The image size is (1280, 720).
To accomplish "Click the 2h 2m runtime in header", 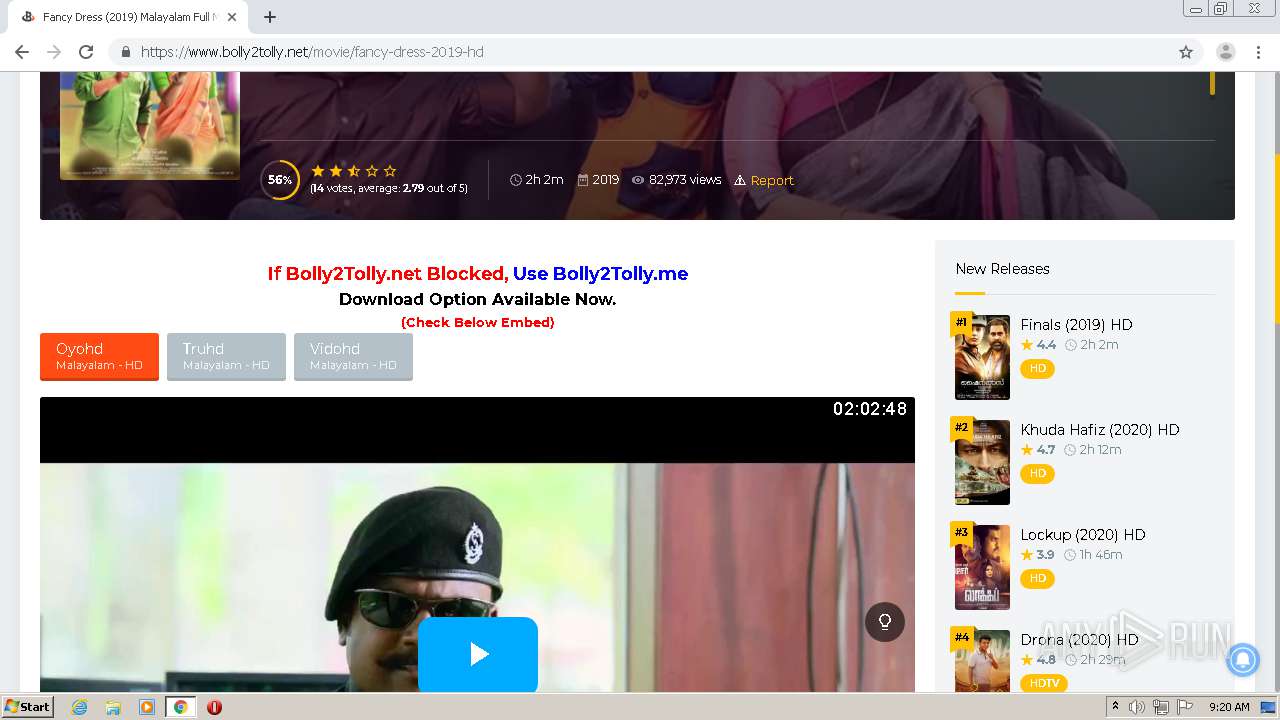I will (x=544, y=180).
